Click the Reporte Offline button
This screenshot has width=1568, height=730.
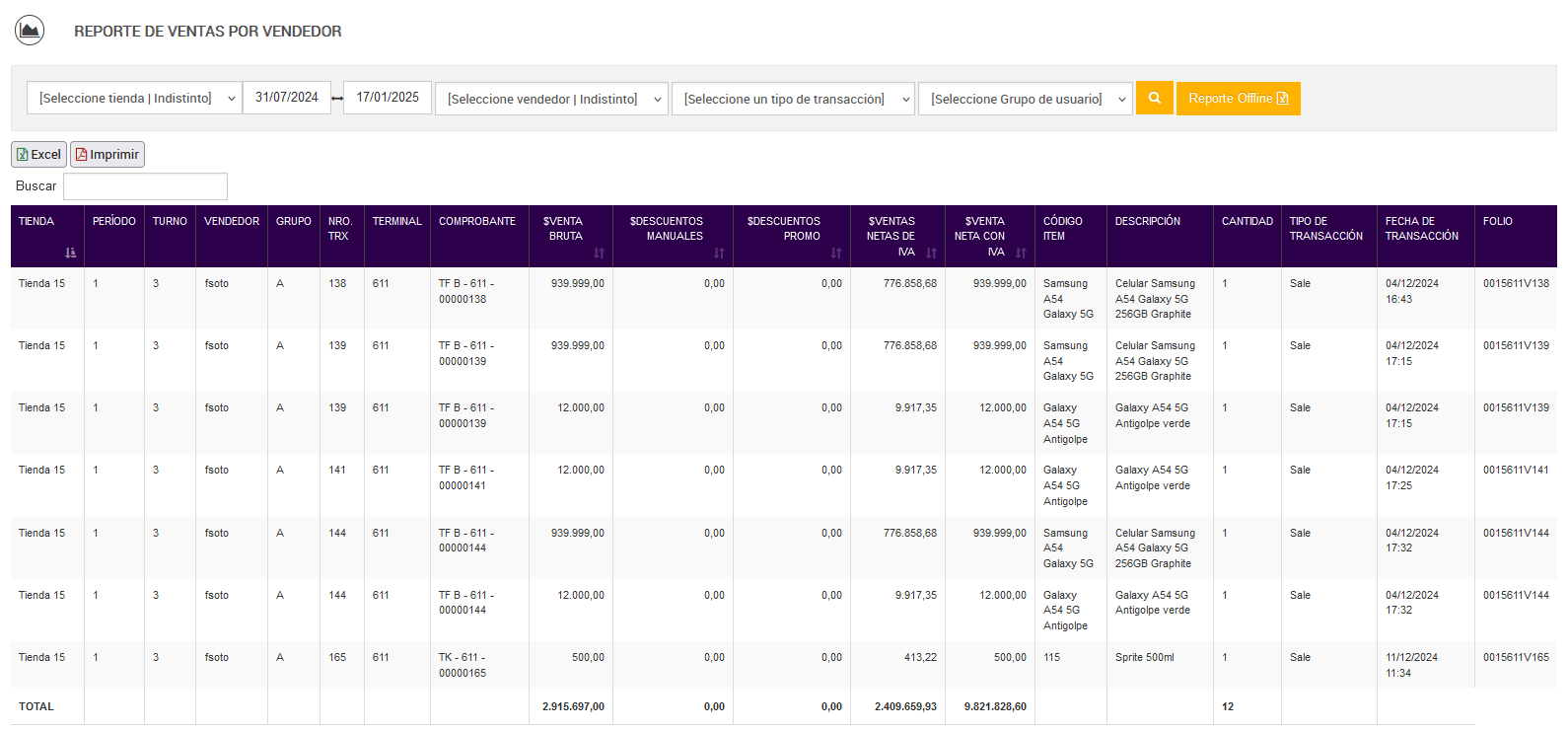[x=1238, y=99]
